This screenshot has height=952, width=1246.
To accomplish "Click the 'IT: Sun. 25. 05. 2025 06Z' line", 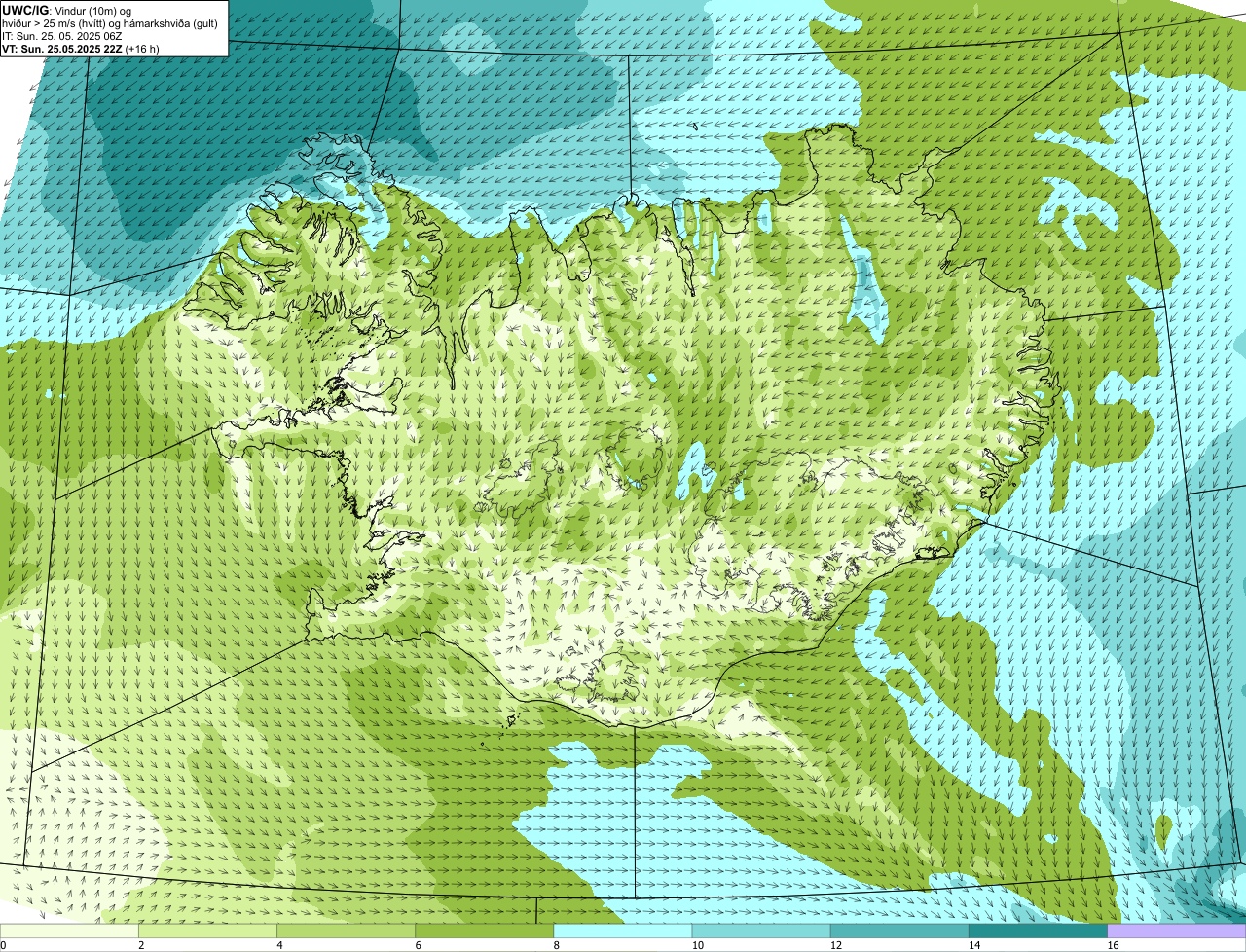I will 62,35.
